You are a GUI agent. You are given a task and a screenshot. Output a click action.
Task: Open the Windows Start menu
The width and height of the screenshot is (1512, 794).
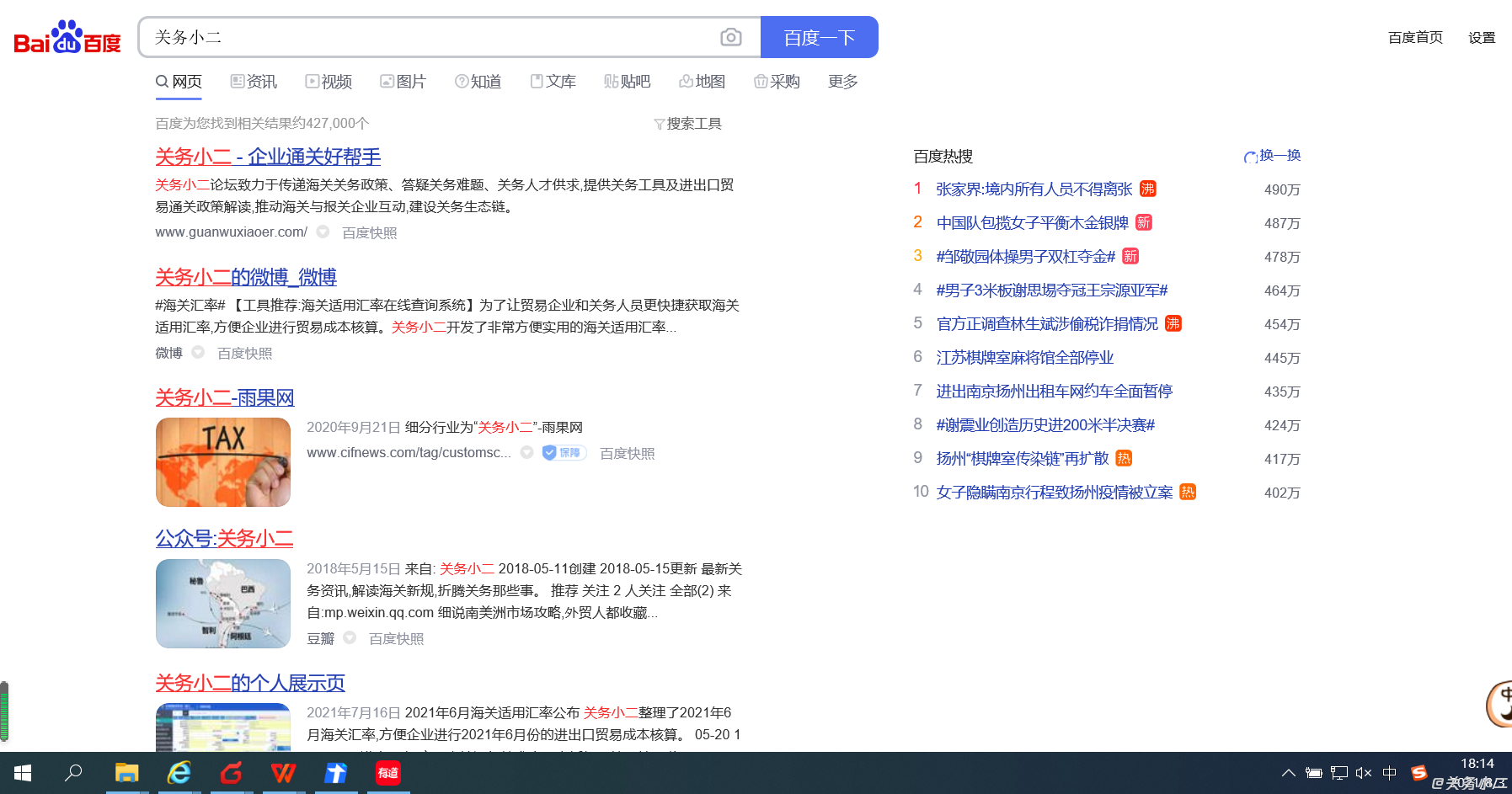pyautogui.click(x=24, y=773)
